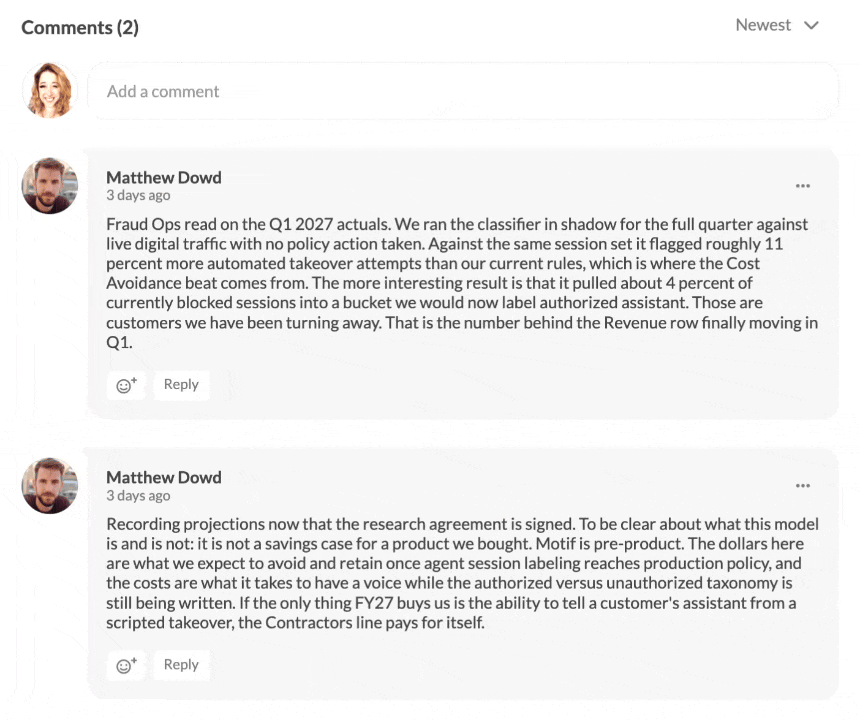
Task: Click your own profile avatar beside the comment box
Action: point(50,90)
